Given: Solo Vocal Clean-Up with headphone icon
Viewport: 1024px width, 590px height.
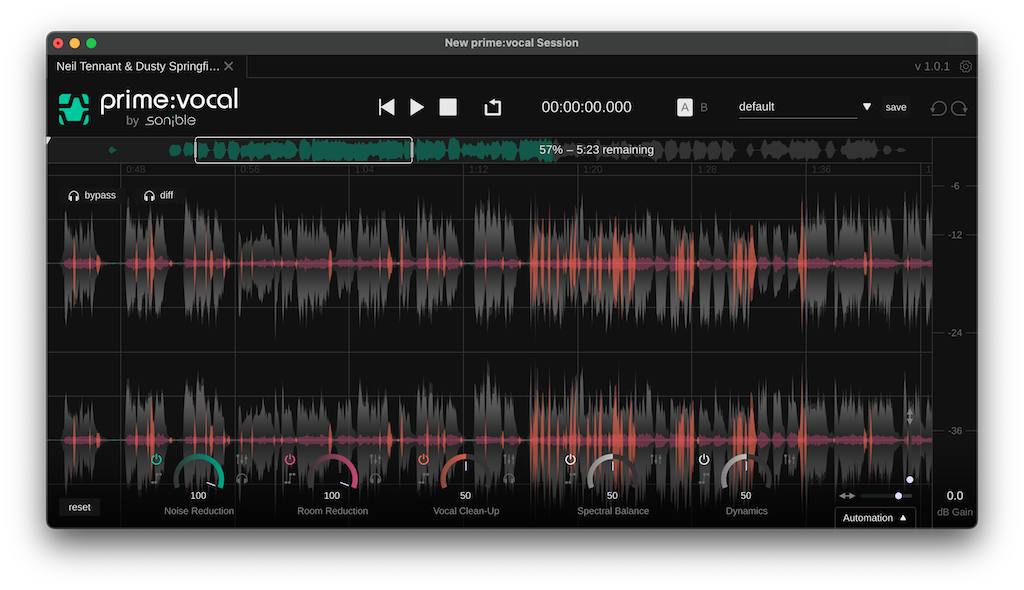Looking at the screenshot, I should coord(509,479).
